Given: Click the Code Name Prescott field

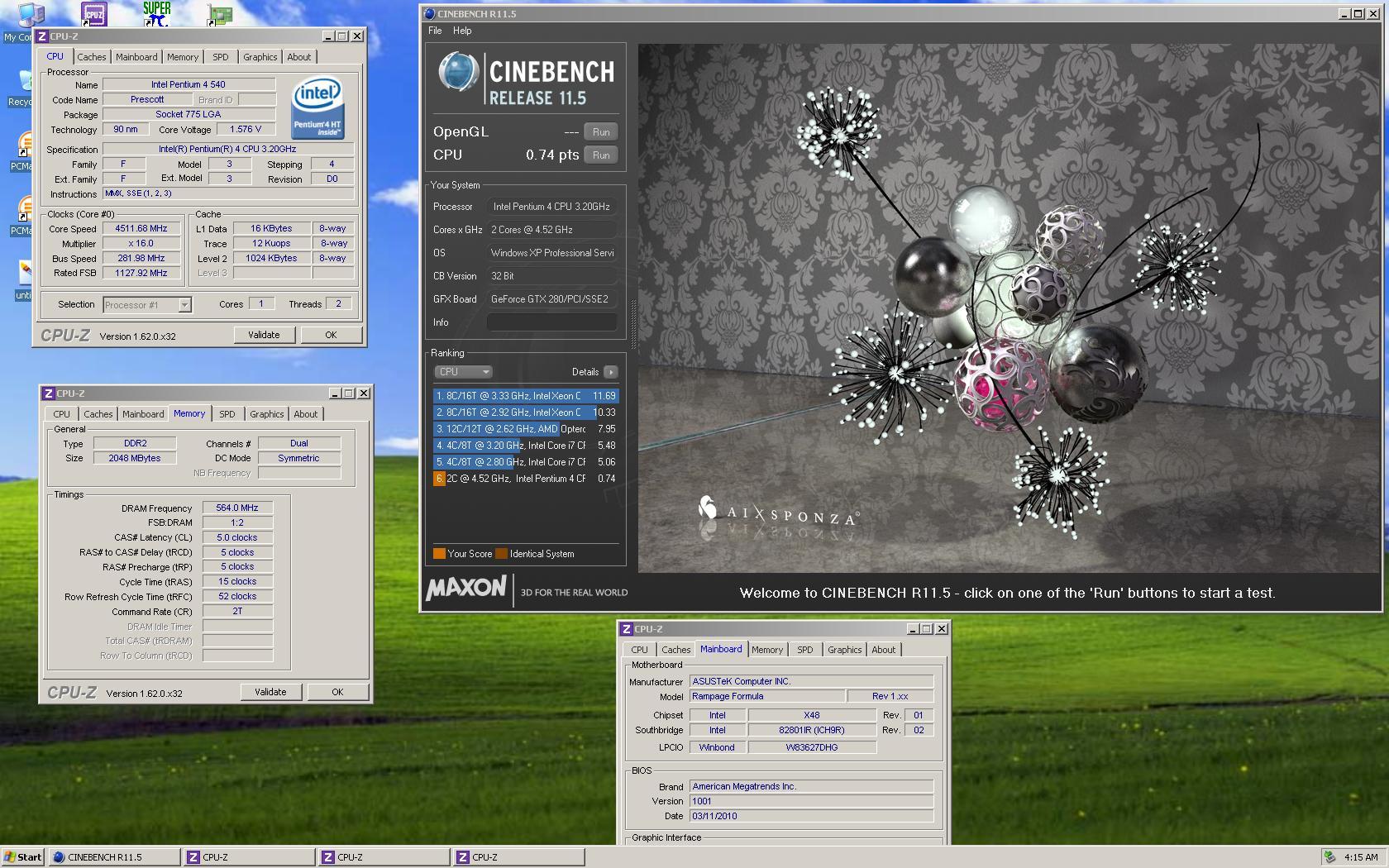Looking at the screenshot, I should coord(147,99).
